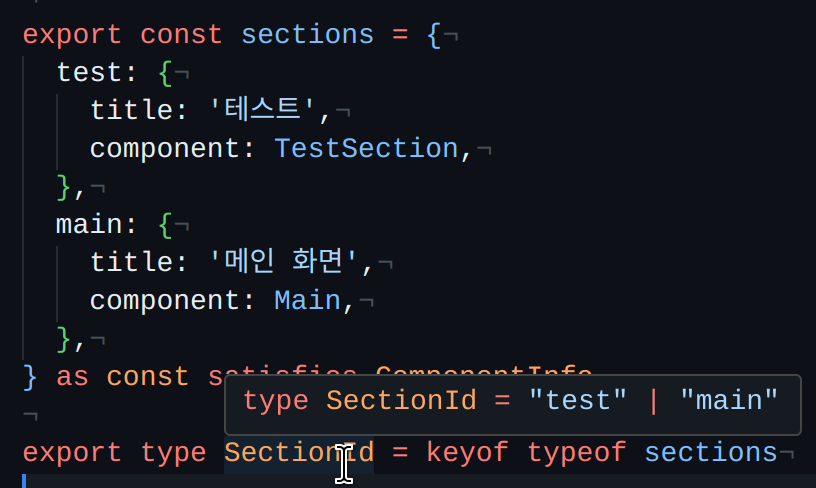Click the '테스트' title string
This screenshot has width=816, height=488.
[x=262, y=110]
